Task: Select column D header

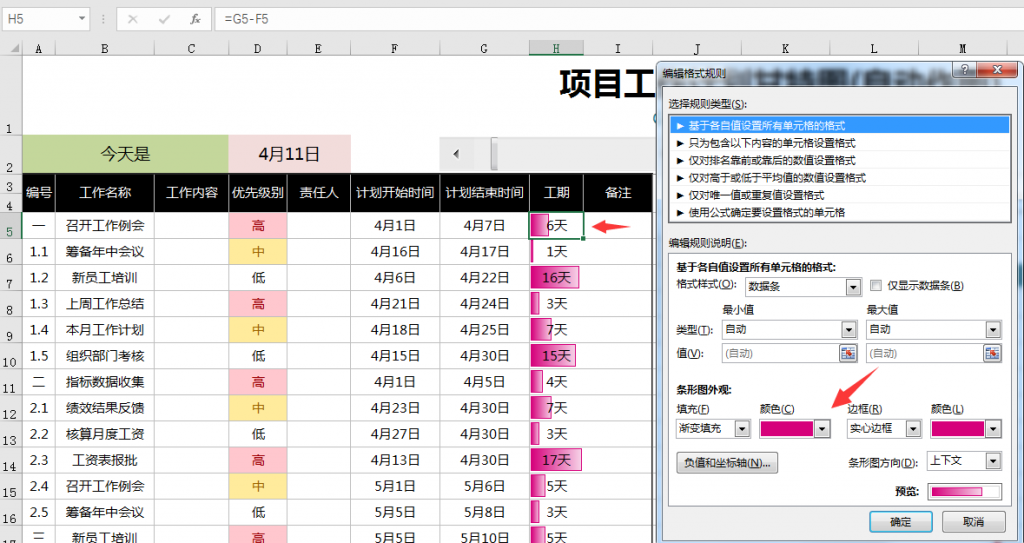Action: 258,48
